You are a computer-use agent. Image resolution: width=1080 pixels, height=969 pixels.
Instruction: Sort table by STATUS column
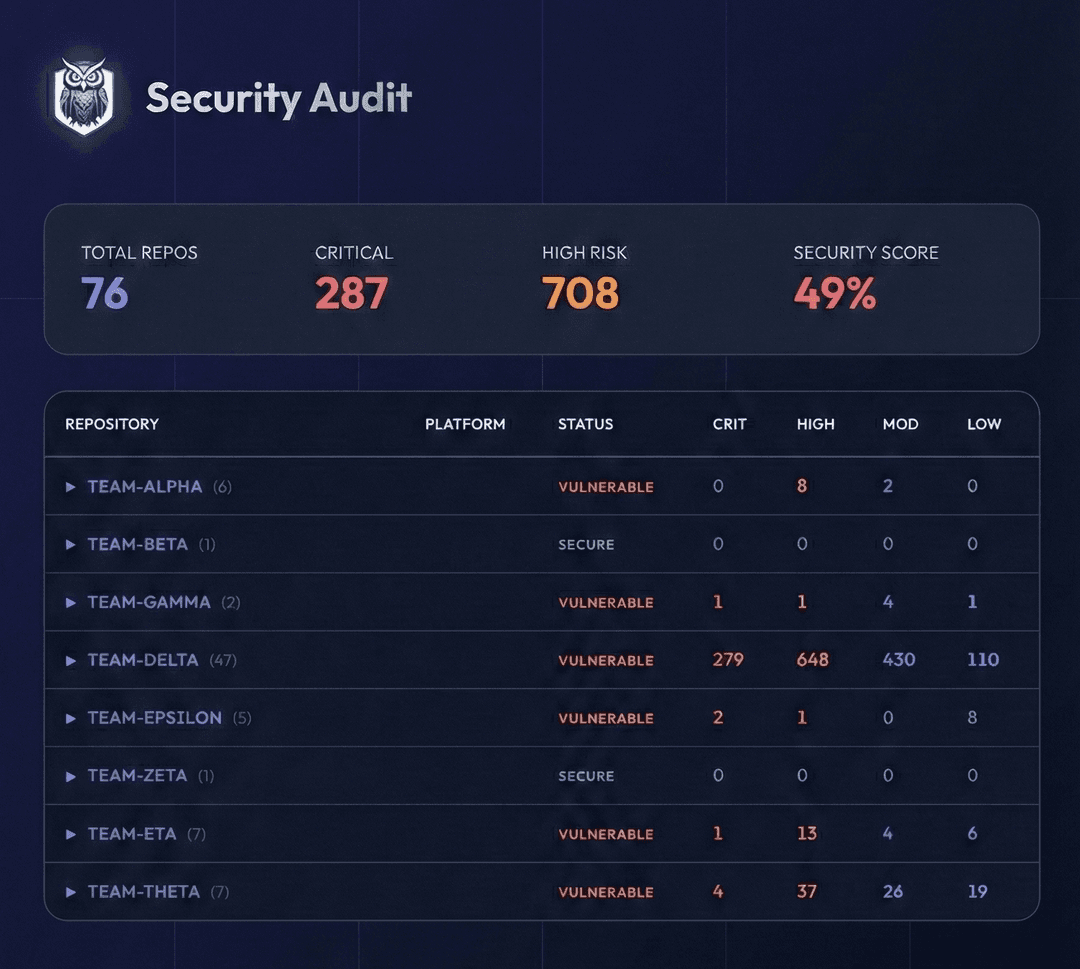tap(585, 424)
